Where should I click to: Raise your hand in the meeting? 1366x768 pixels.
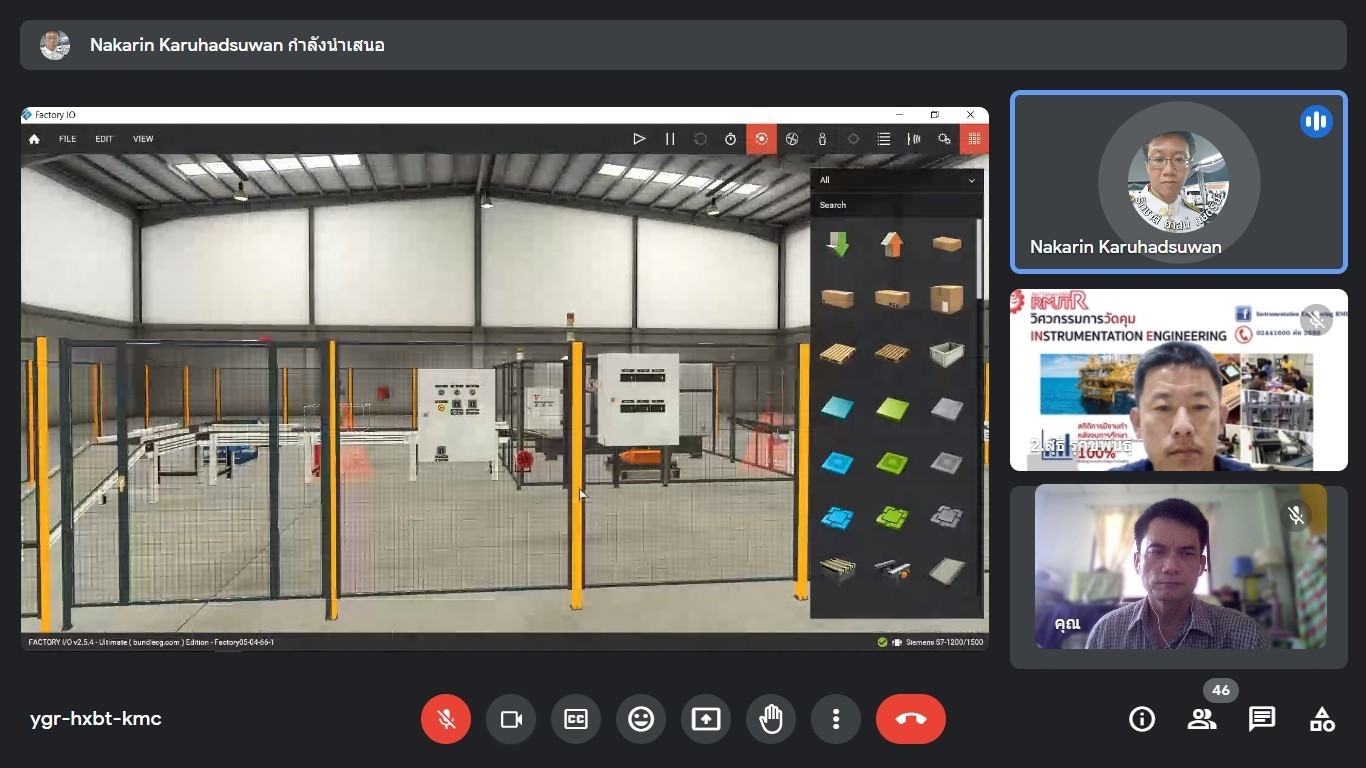click(771, 719)
